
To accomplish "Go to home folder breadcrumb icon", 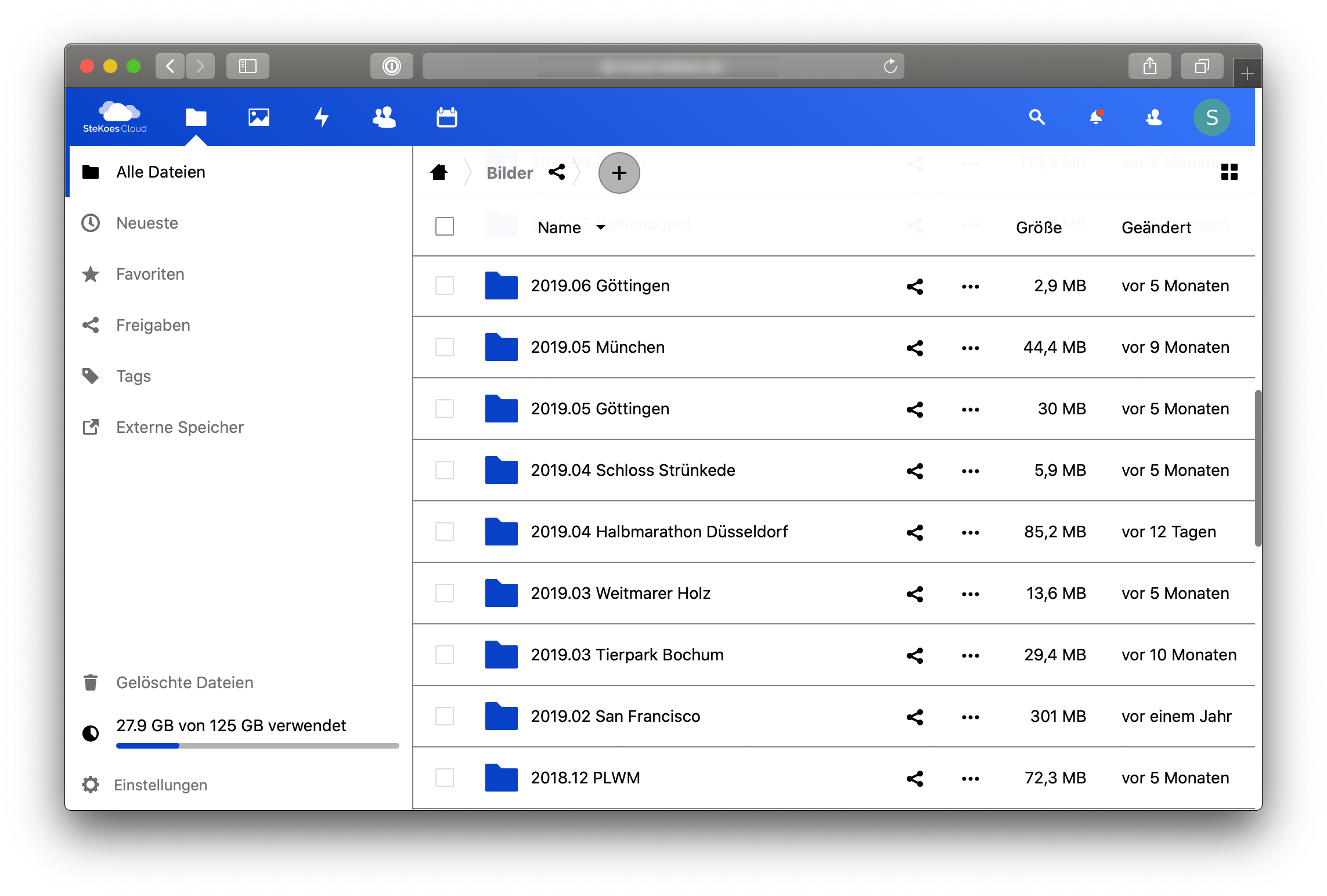I will tap(439, 172).
